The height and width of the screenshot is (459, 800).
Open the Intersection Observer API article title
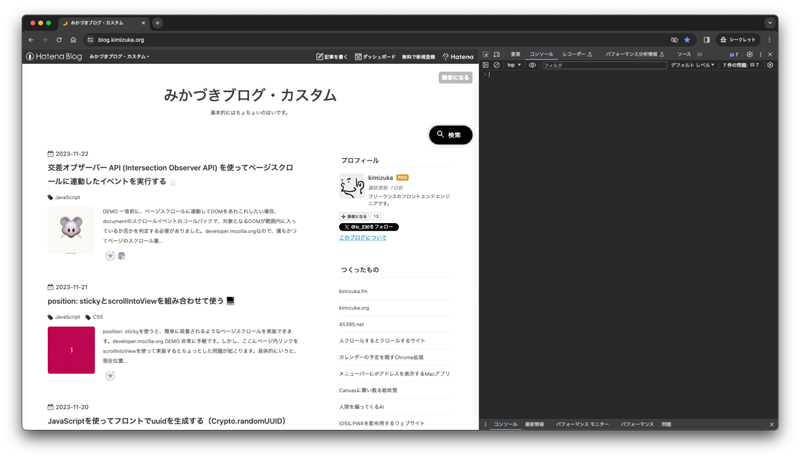tap(170, 174)
